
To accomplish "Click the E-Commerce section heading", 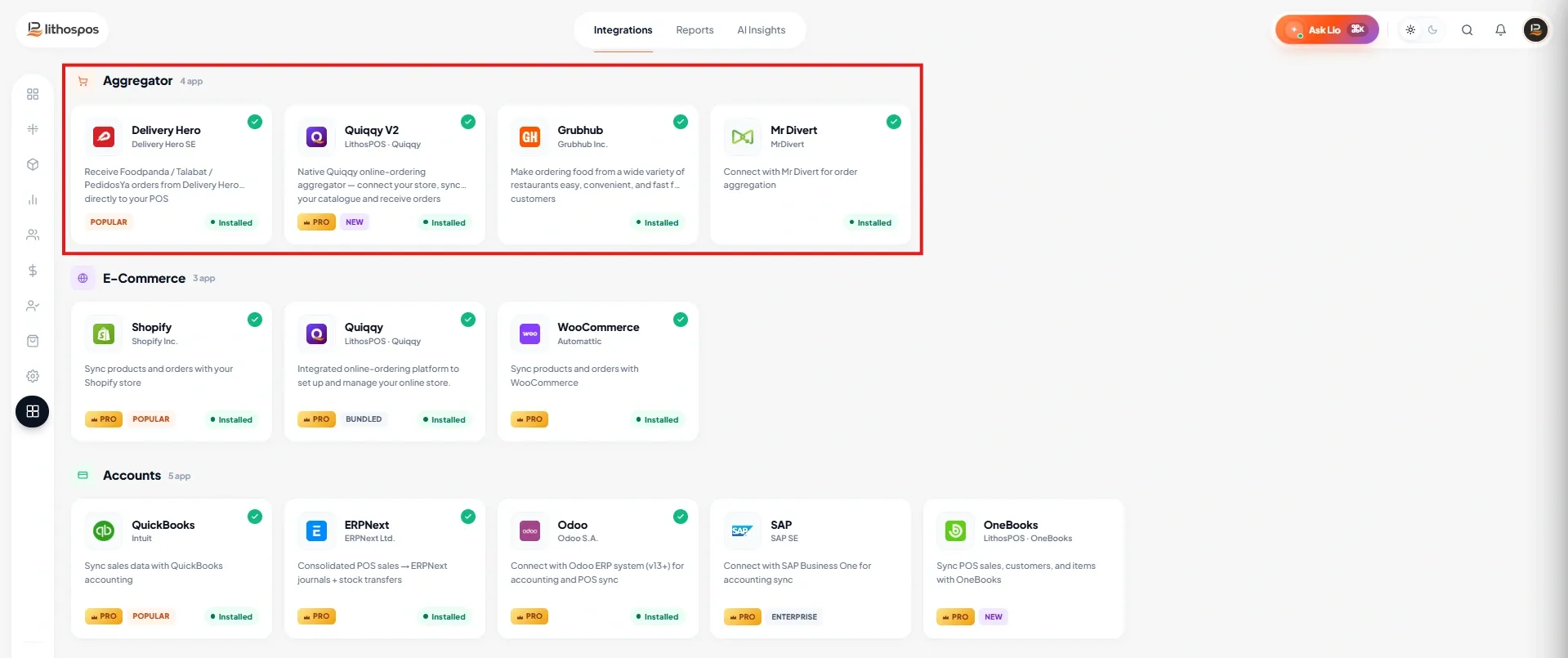I will pos(144,278).
